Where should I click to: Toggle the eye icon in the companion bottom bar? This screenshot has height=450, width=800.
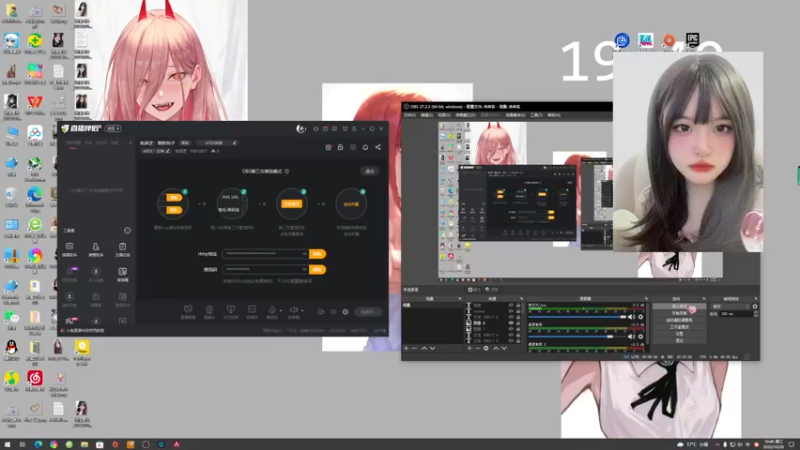[333, 311]
